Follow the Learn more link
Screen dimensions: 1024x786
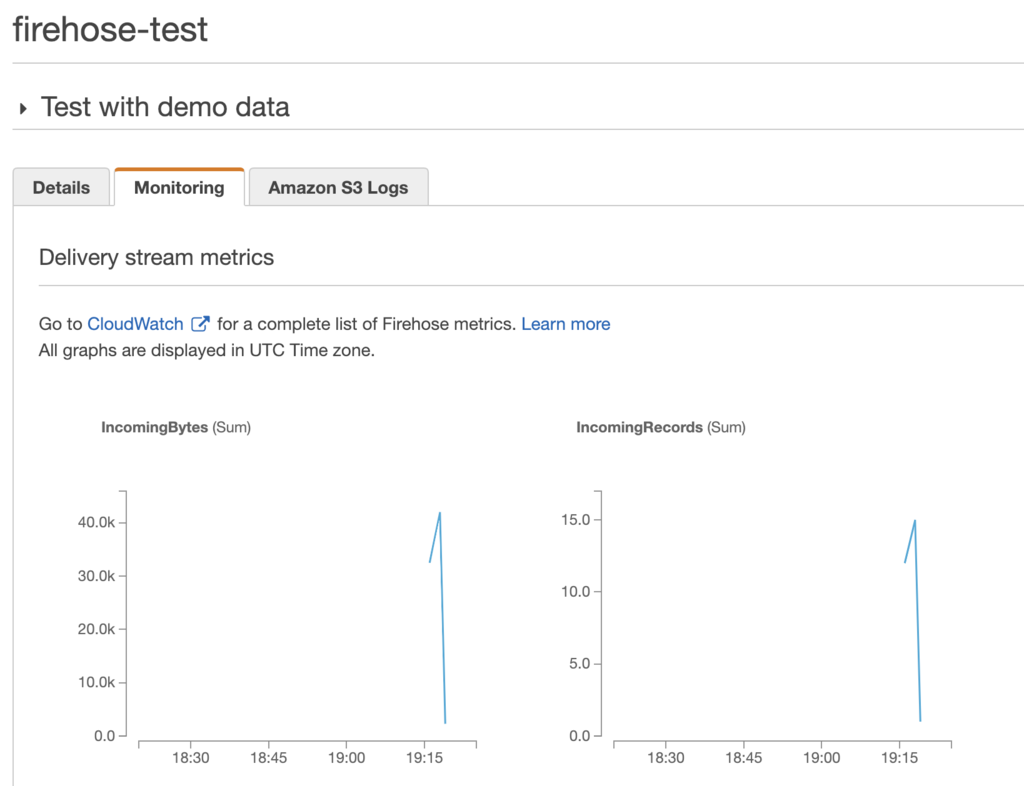coord(566,324)
